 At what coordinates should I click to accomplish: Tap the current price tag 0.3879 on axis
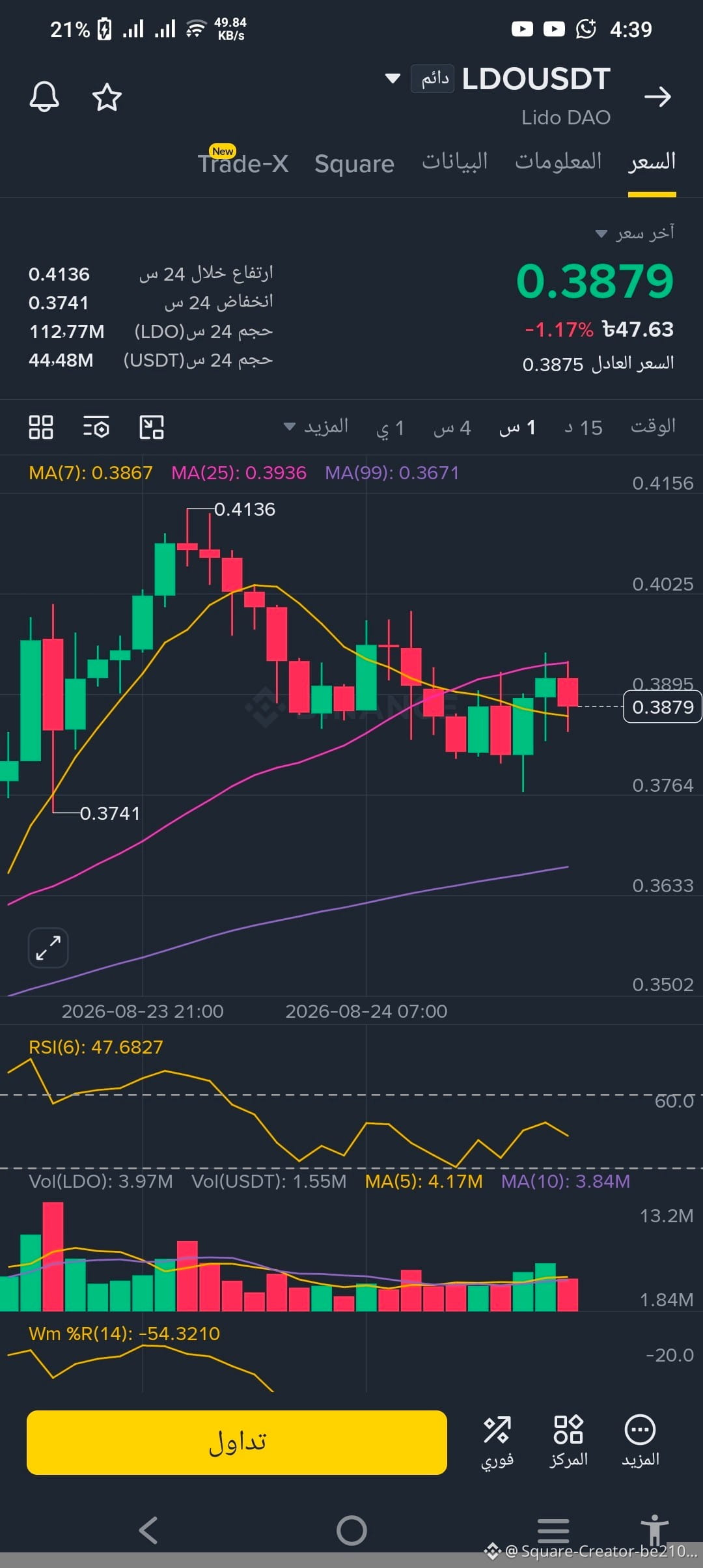tap(663, 707)
